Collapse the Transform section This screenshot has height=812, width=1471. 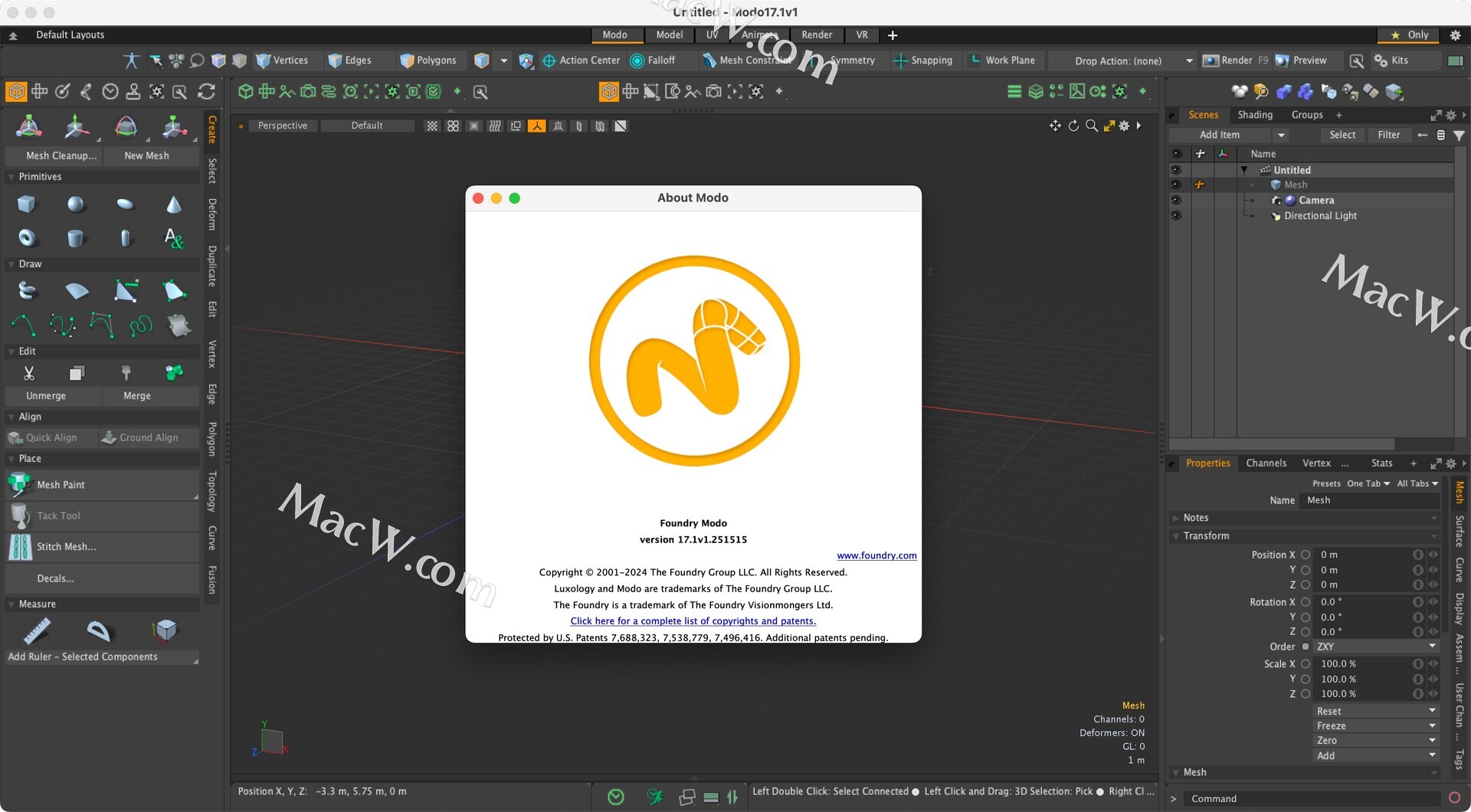1176,536
